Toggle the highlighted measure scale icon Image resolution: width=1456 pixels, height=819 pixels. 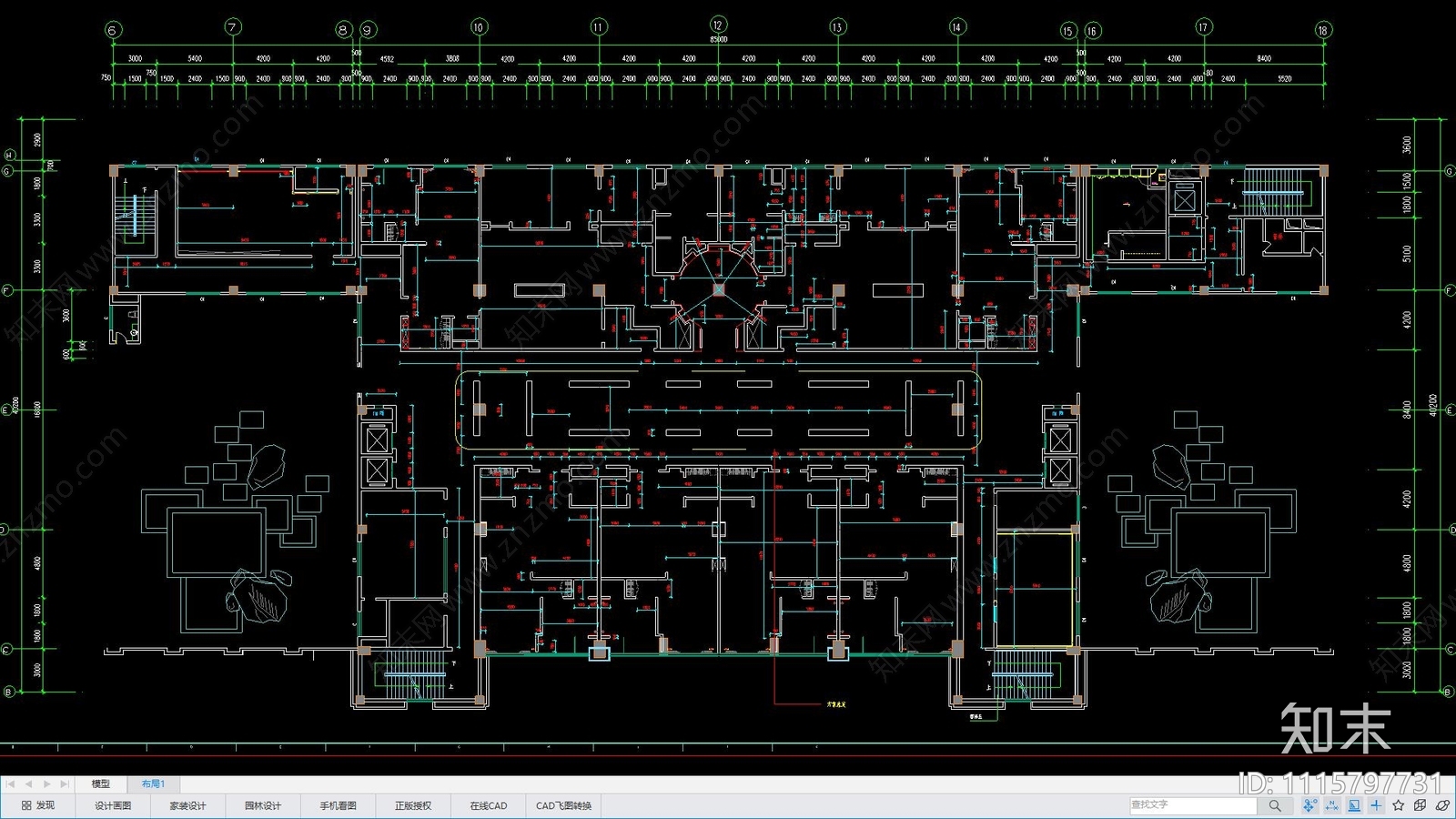coord(1354,805)
